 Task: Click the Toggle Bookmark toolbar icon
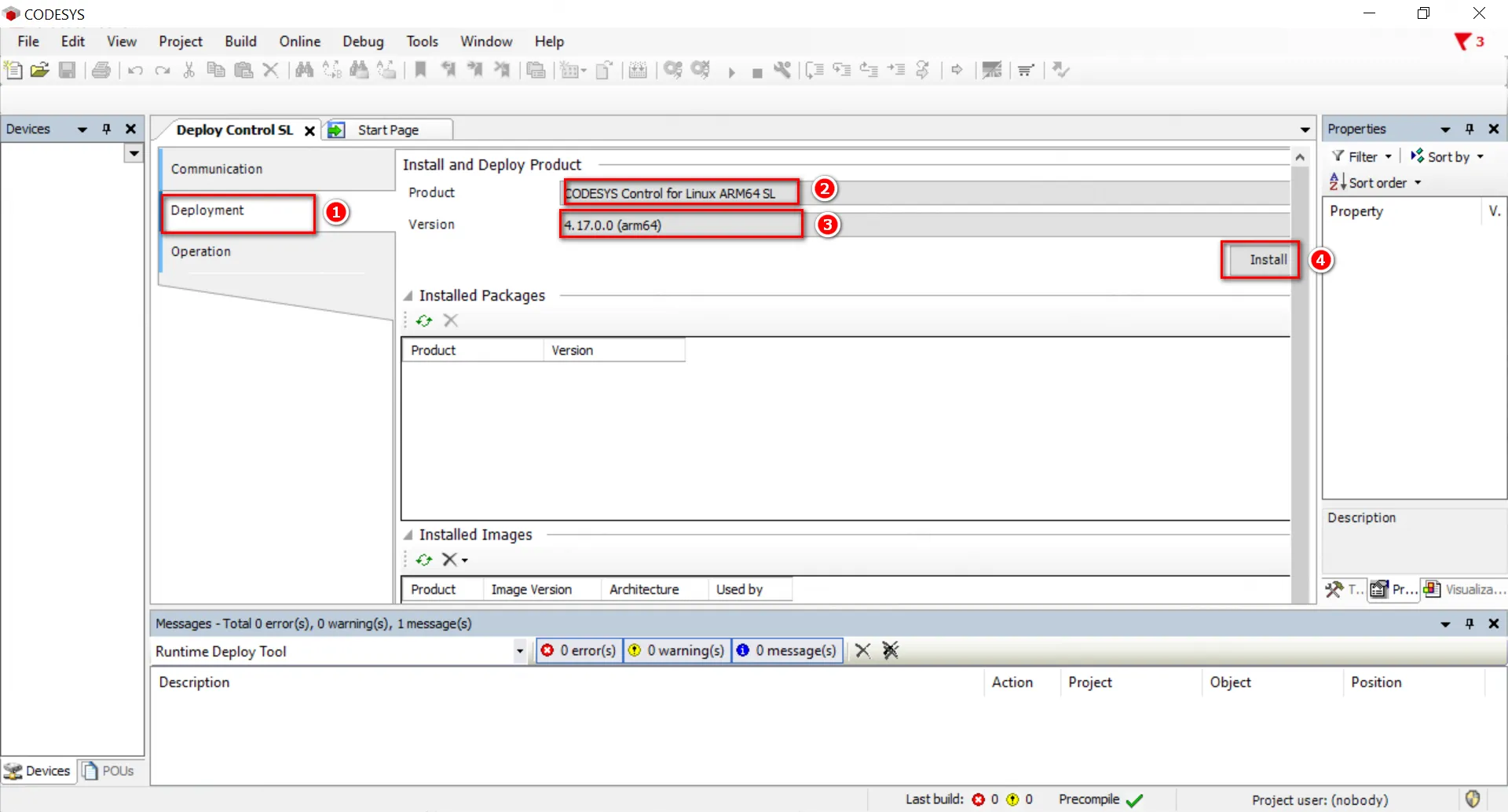click(421, 71)
